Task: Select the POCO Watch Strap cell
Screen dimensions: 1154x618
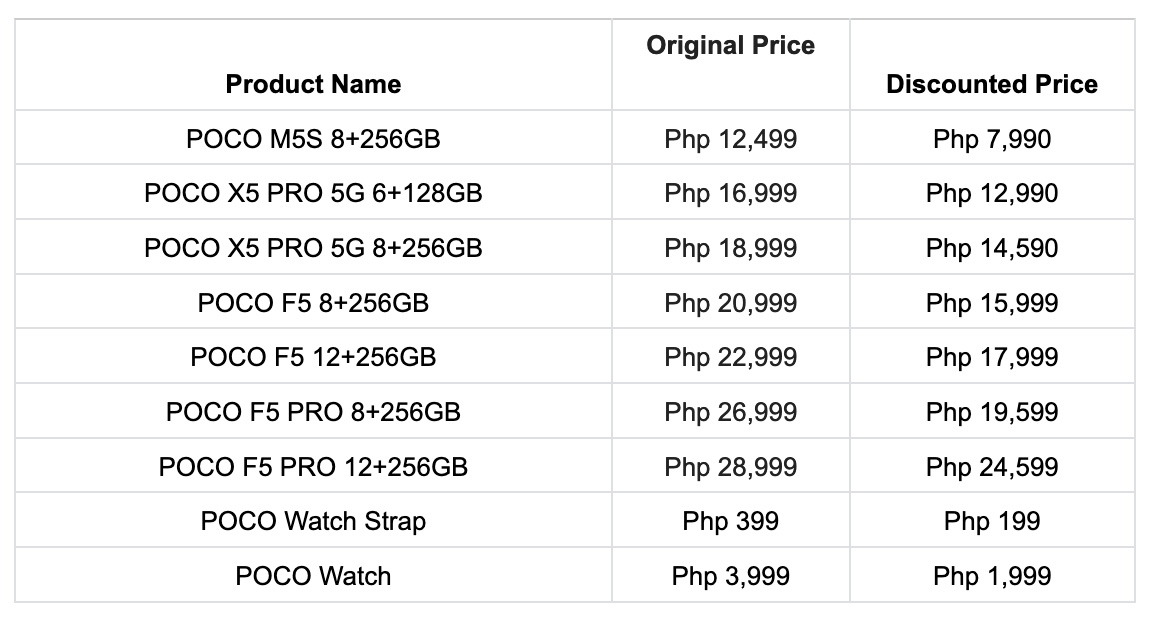Action: pos(314,521)
